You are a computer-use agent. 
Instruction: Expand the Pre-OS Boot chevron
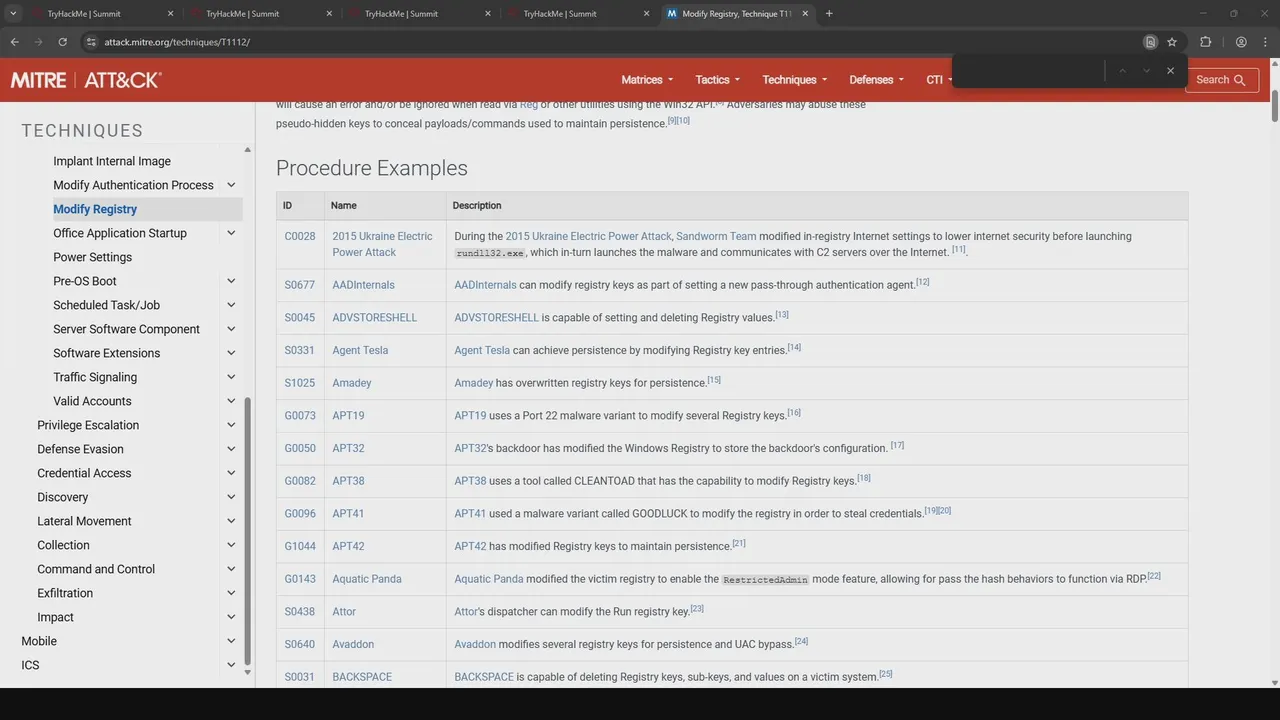(x=231, y=281)
